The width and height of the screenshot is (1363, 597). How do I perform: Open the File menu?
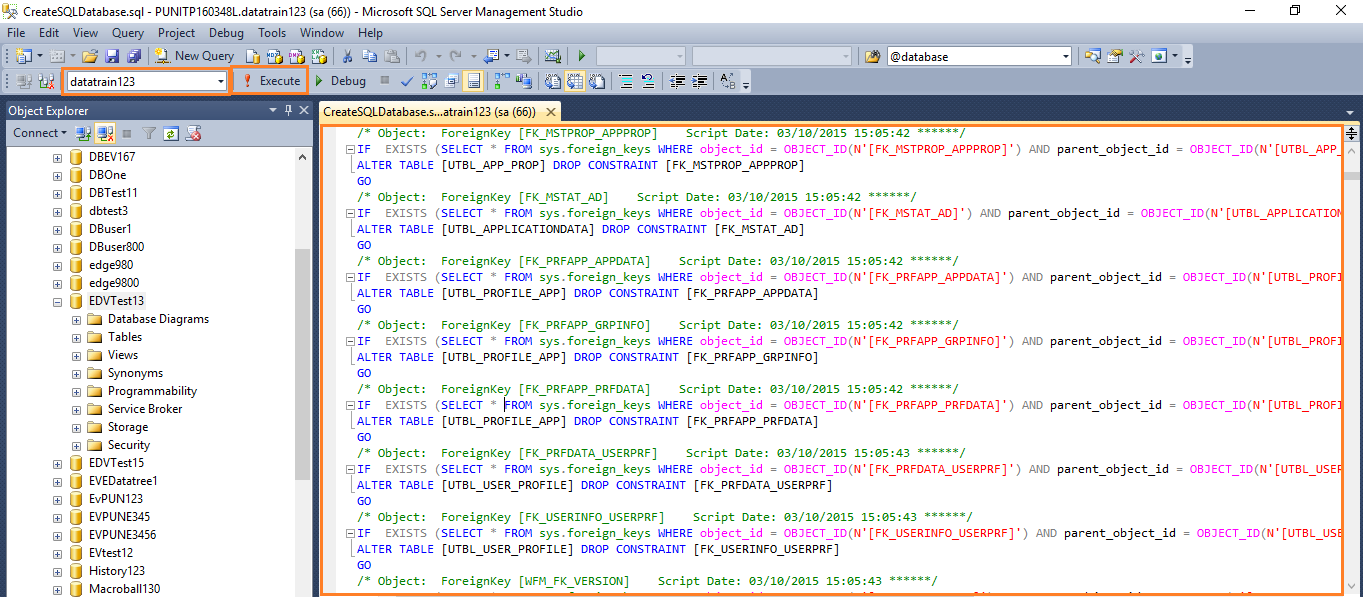[x=16, y=32]
